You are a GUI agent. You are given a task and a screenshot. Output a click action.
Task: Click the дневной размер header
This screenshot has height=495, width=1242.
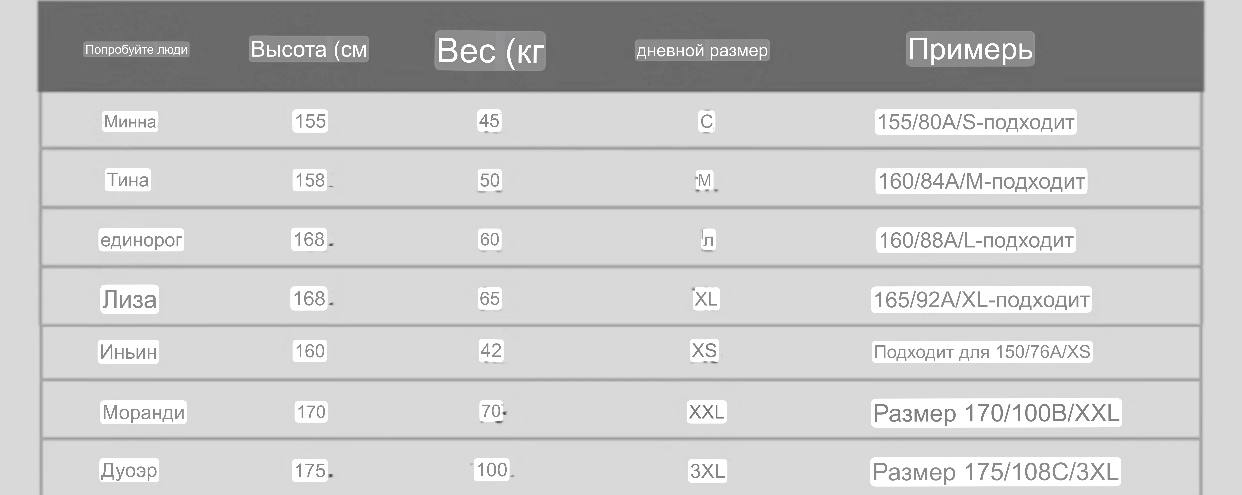tap(702, 51)
